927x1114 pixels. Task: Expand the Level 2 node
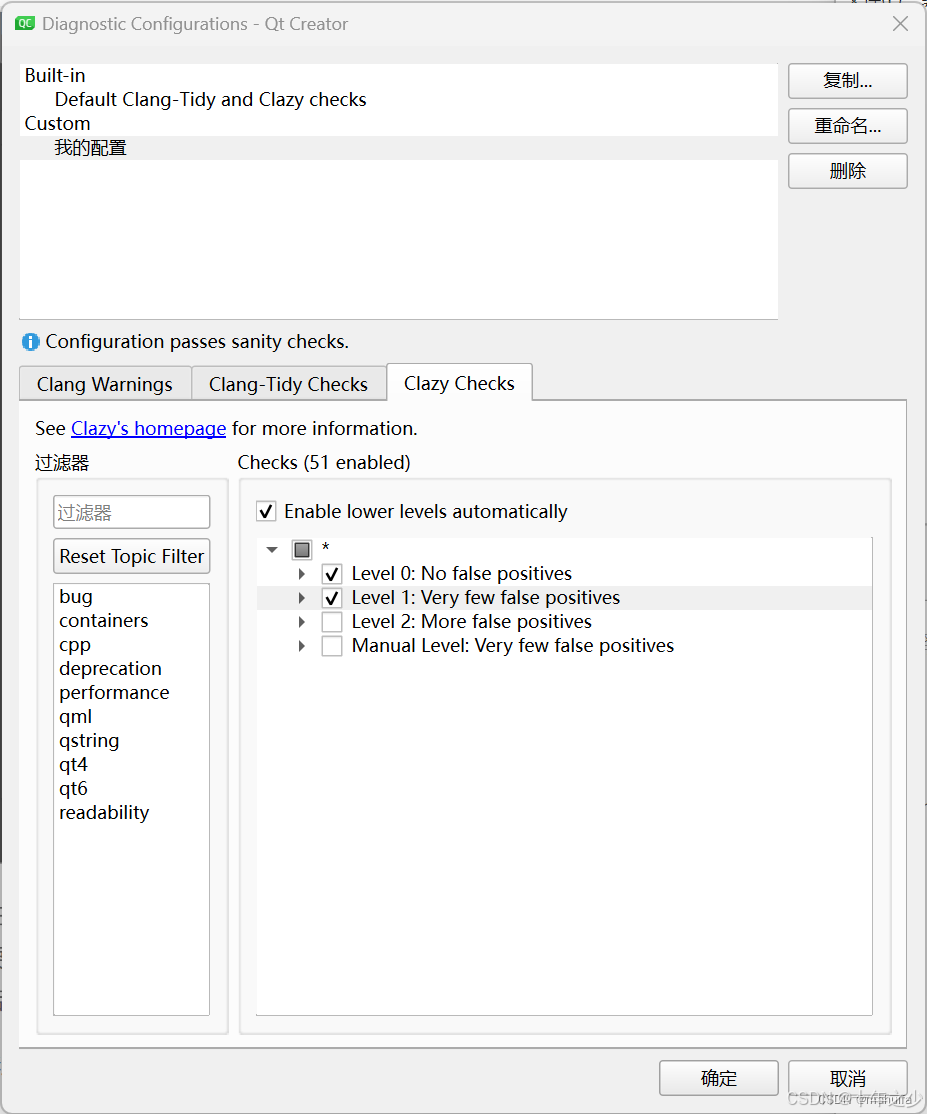click(302, 621)
